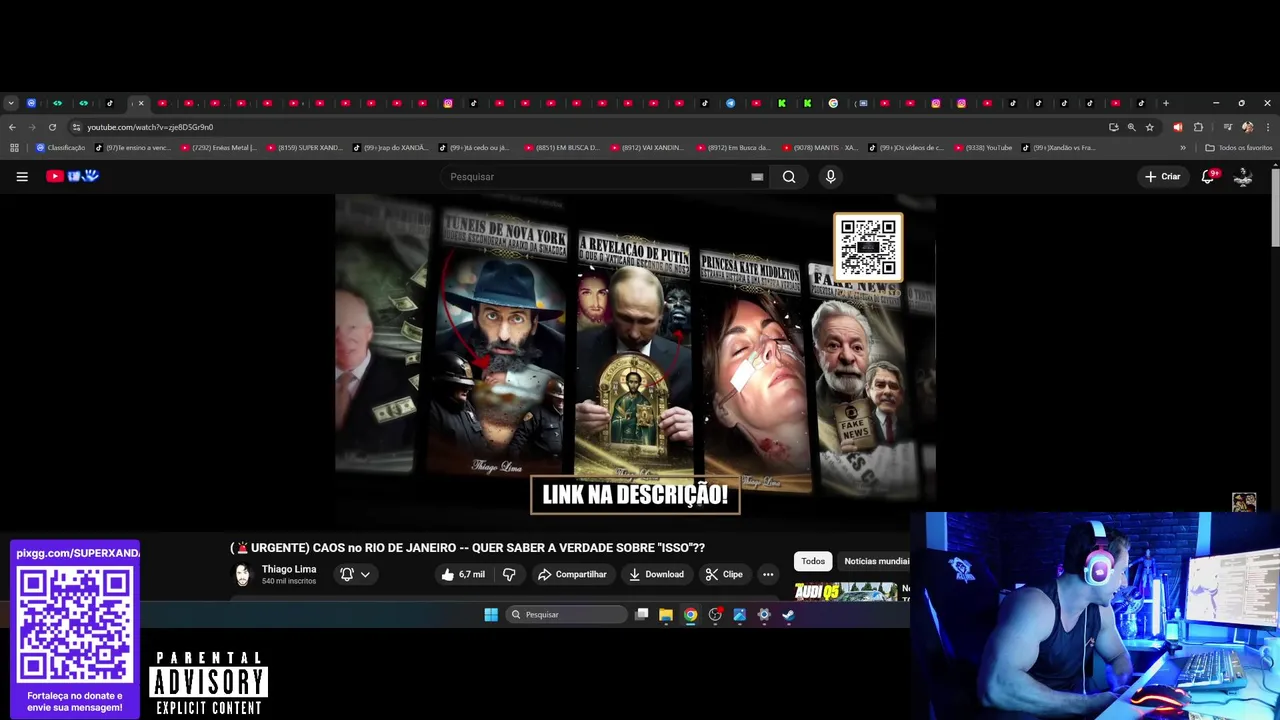Start voice search with microphone icon

pos(830,177)
